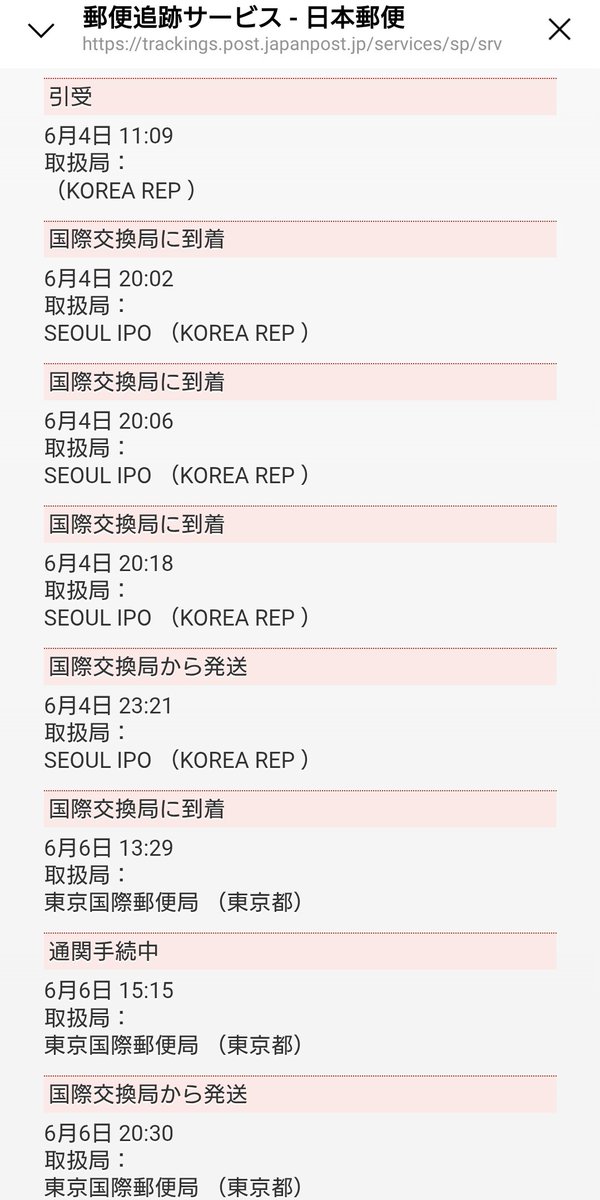Tap the last 国際交換局から発送 header
600x1200 pixels.
click(300, 1094)
